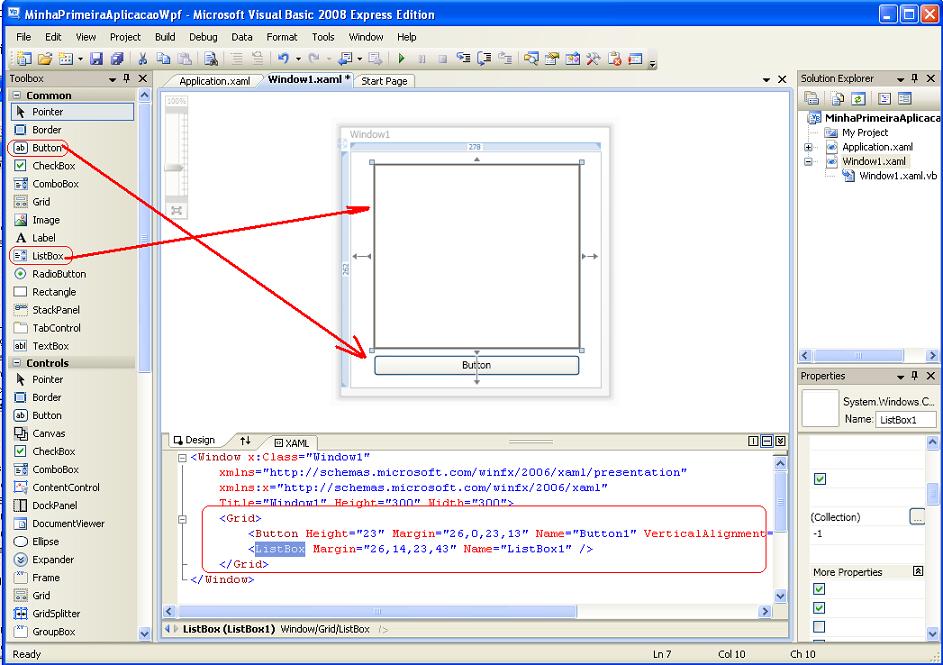Screen dimensions: 943x665
Task: Open the Toolbox panel window-position dropdown
Action: [x=112, y=79]
